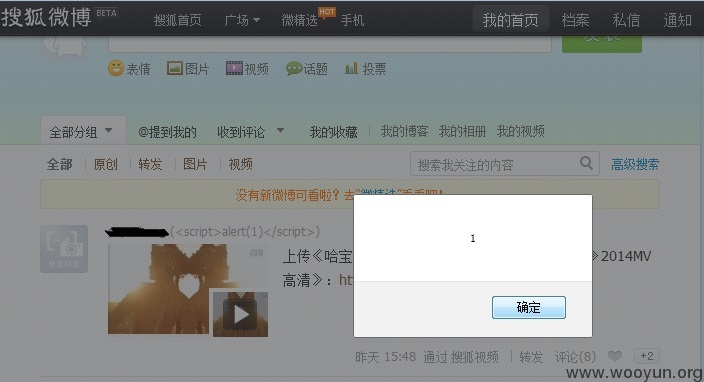This screenshot has width=704, height=382.
Task: Open the 我的视频 link
Action: pos(520,132)
